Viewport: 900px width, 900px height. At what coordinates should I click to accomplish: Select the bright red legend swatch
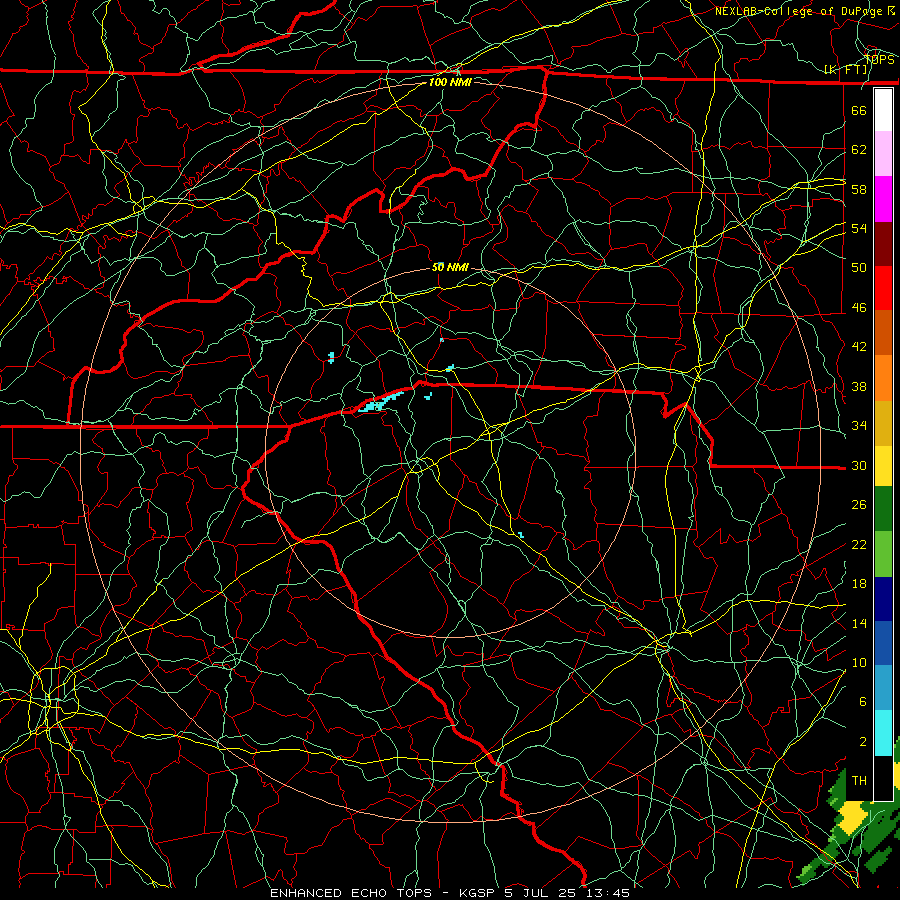coord(883,288)
